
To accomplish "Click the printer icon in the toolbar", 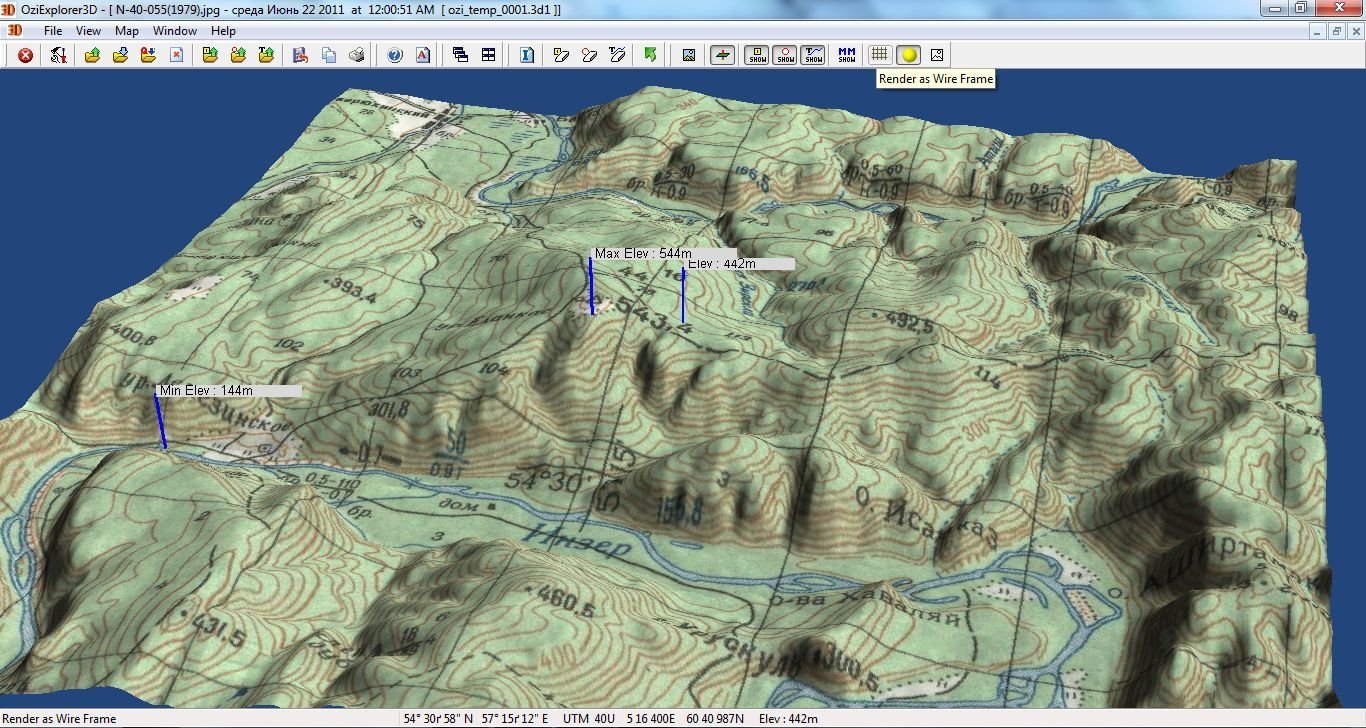I will pyautogui.click(x=355, y=55).
